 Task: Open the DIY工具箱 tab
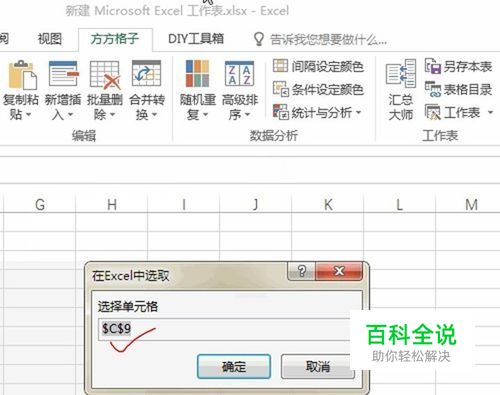(196, 39)
